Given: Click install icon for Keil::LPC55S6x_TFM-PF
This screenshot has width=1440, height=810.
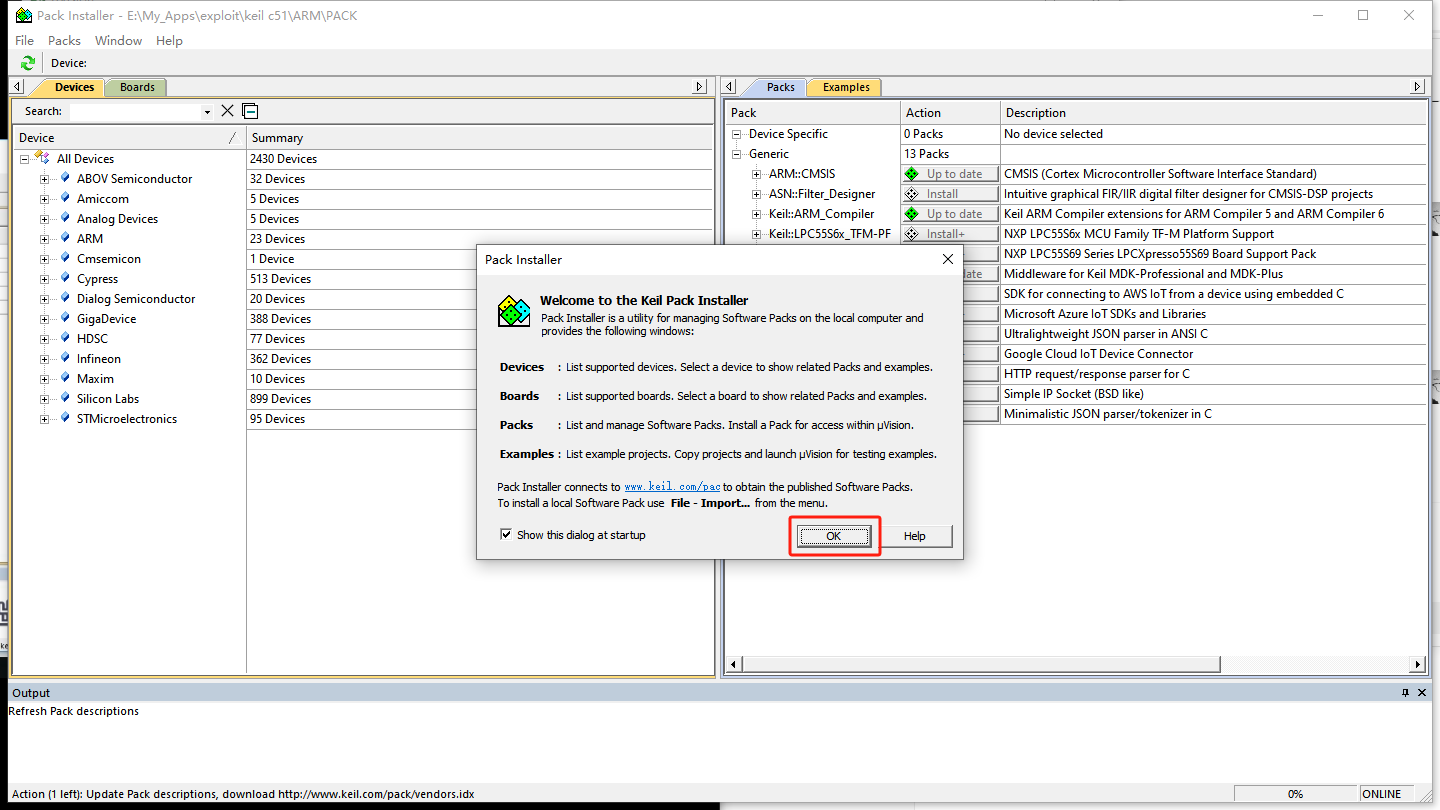Looking at the screenshot, I should 911,234.
